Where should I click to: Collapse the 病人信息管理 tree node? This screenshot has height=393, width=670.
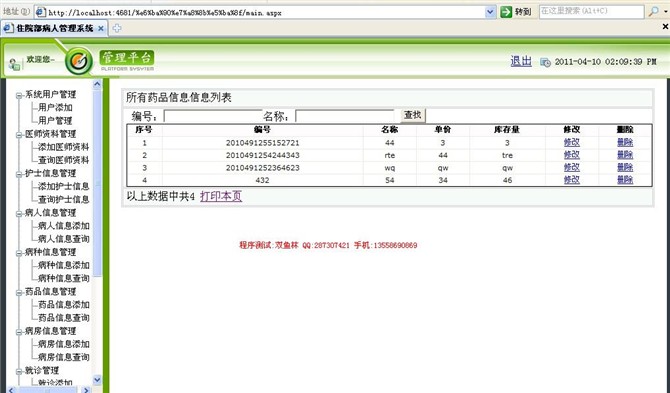[19, 214]
